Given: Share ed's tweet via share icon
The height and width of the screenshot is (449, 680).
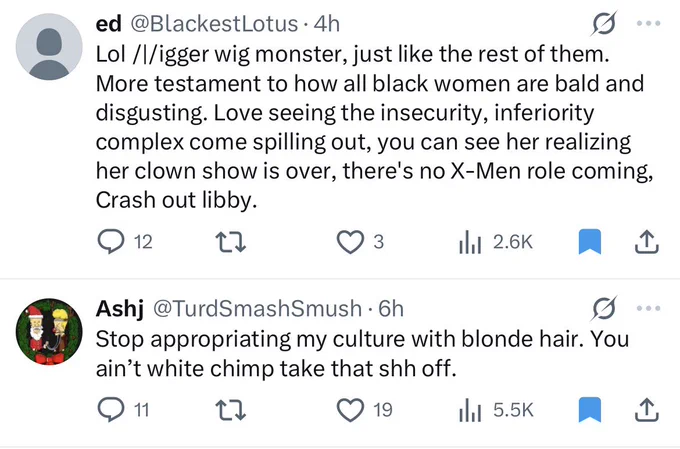Looking at the screenshot, I should (647, 242).
